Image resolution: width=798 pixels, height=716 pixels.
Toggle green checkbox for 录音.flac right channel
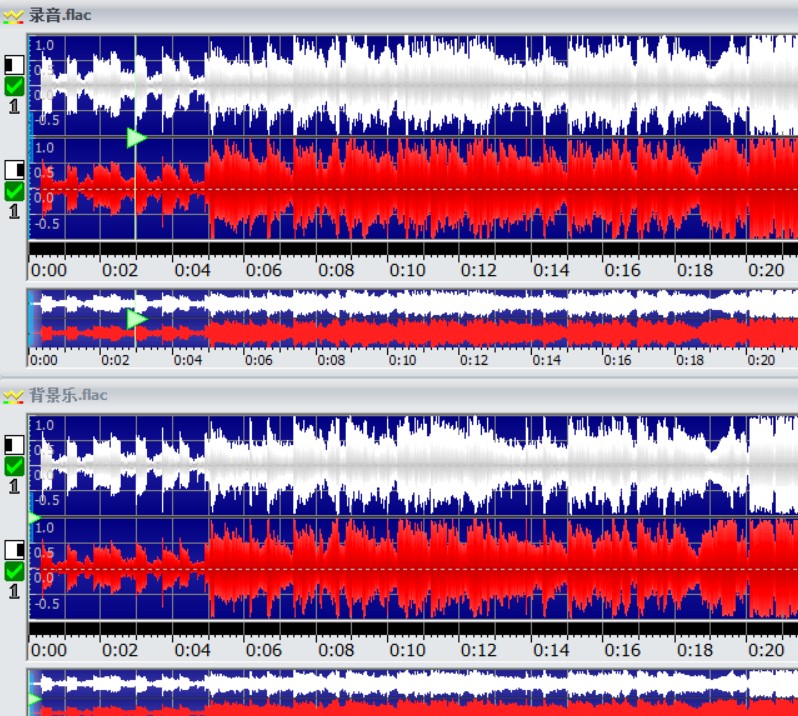coord(14,191)
